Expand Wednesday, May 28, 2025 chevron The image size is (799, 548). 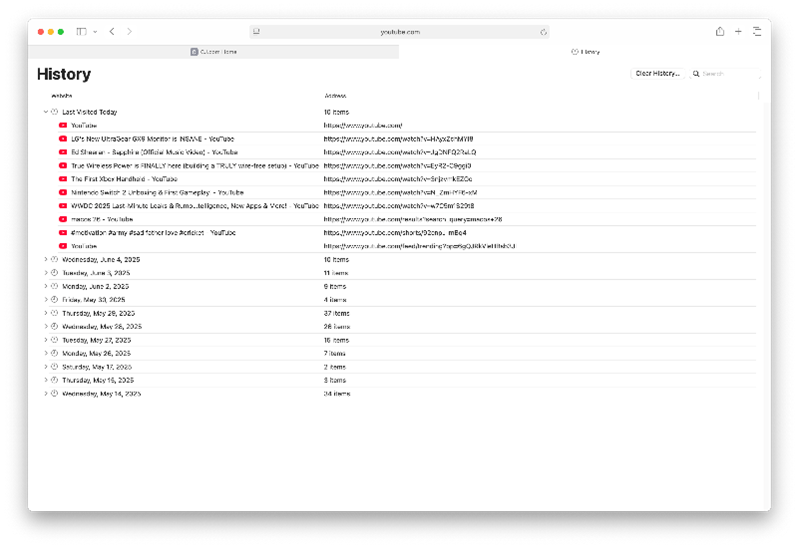(x=46, y=326)
